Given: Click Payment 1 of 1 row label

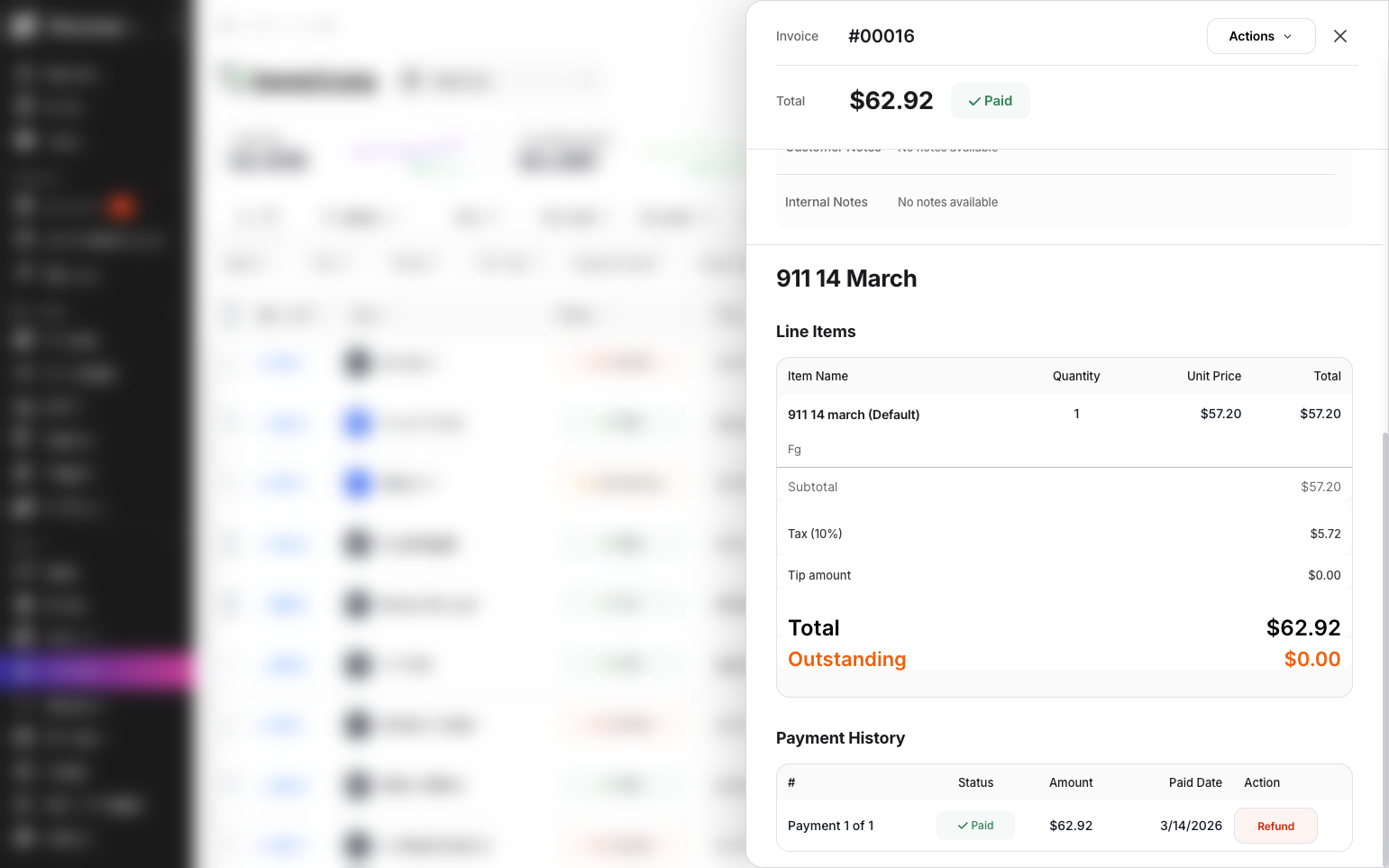Looking at the screenshot, I should click(x=830, y=826).
